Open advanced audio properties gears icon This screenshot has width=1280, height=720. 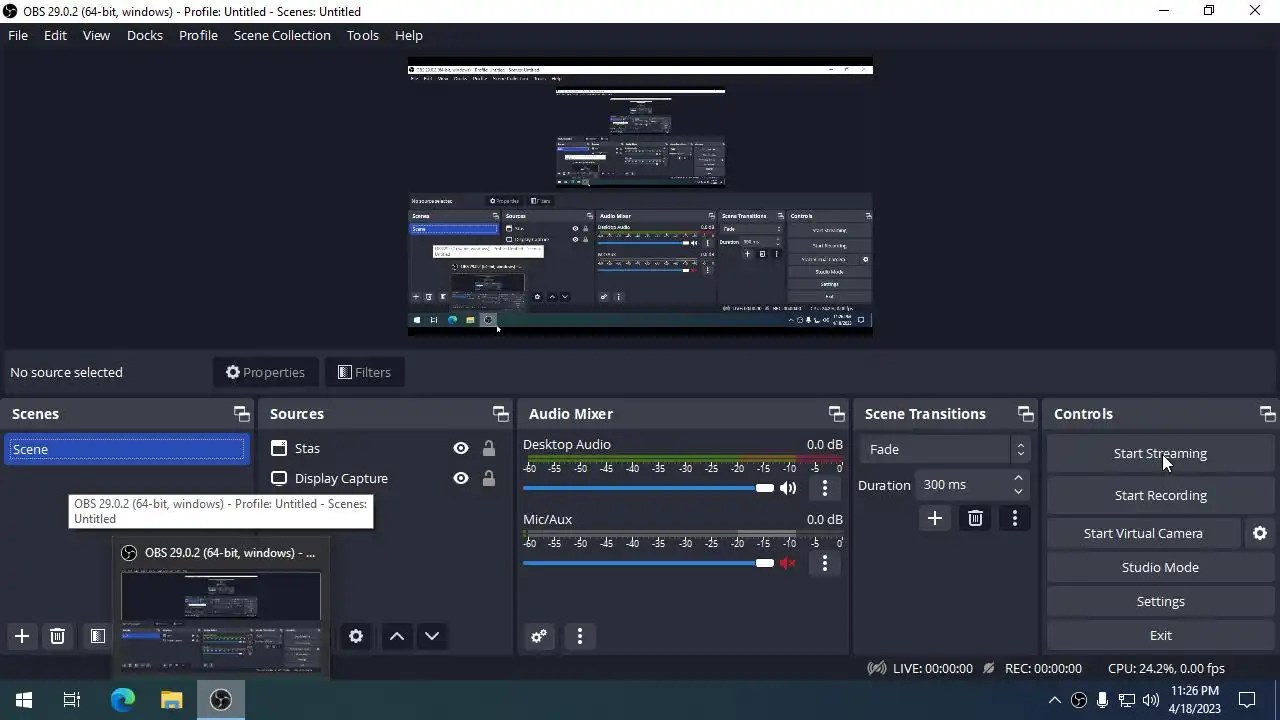click(539, 636)
